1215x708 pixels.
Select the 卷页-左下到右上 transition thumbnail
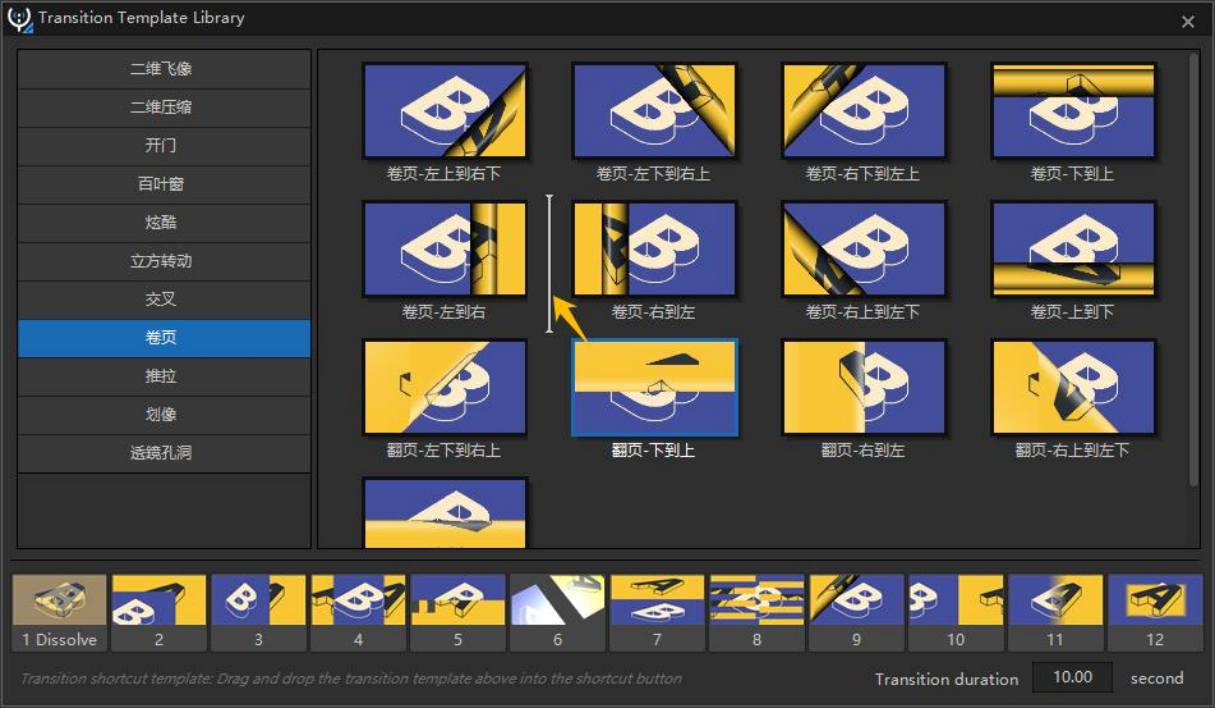pos(654,111)
